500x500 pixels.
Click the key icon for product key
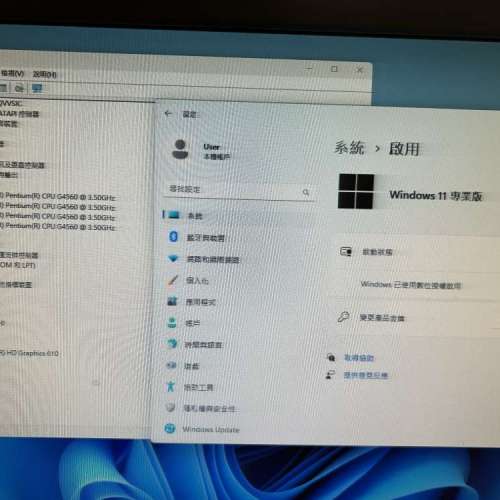coord(343,317)
